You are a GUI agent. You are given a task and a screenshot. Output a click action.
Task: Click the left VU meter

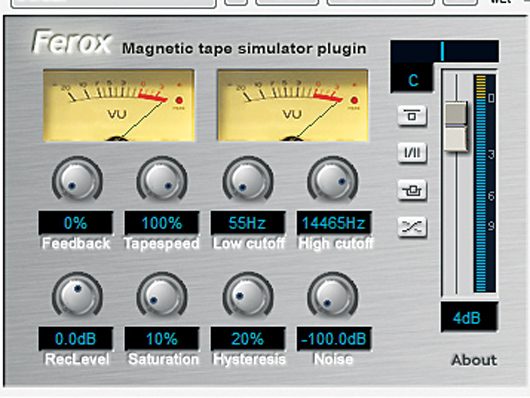click(x=119, y=105)
